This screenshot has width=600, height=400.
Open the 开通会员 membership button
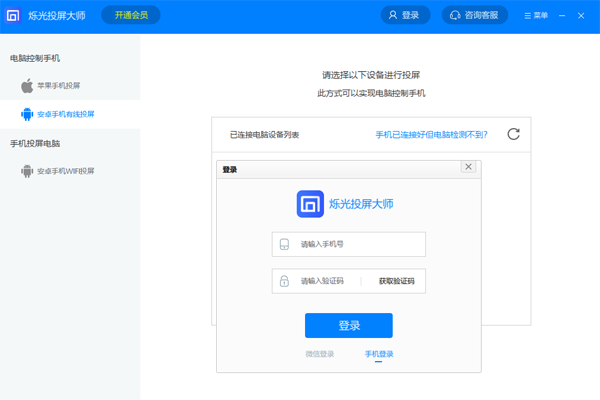tap(131, 15)
